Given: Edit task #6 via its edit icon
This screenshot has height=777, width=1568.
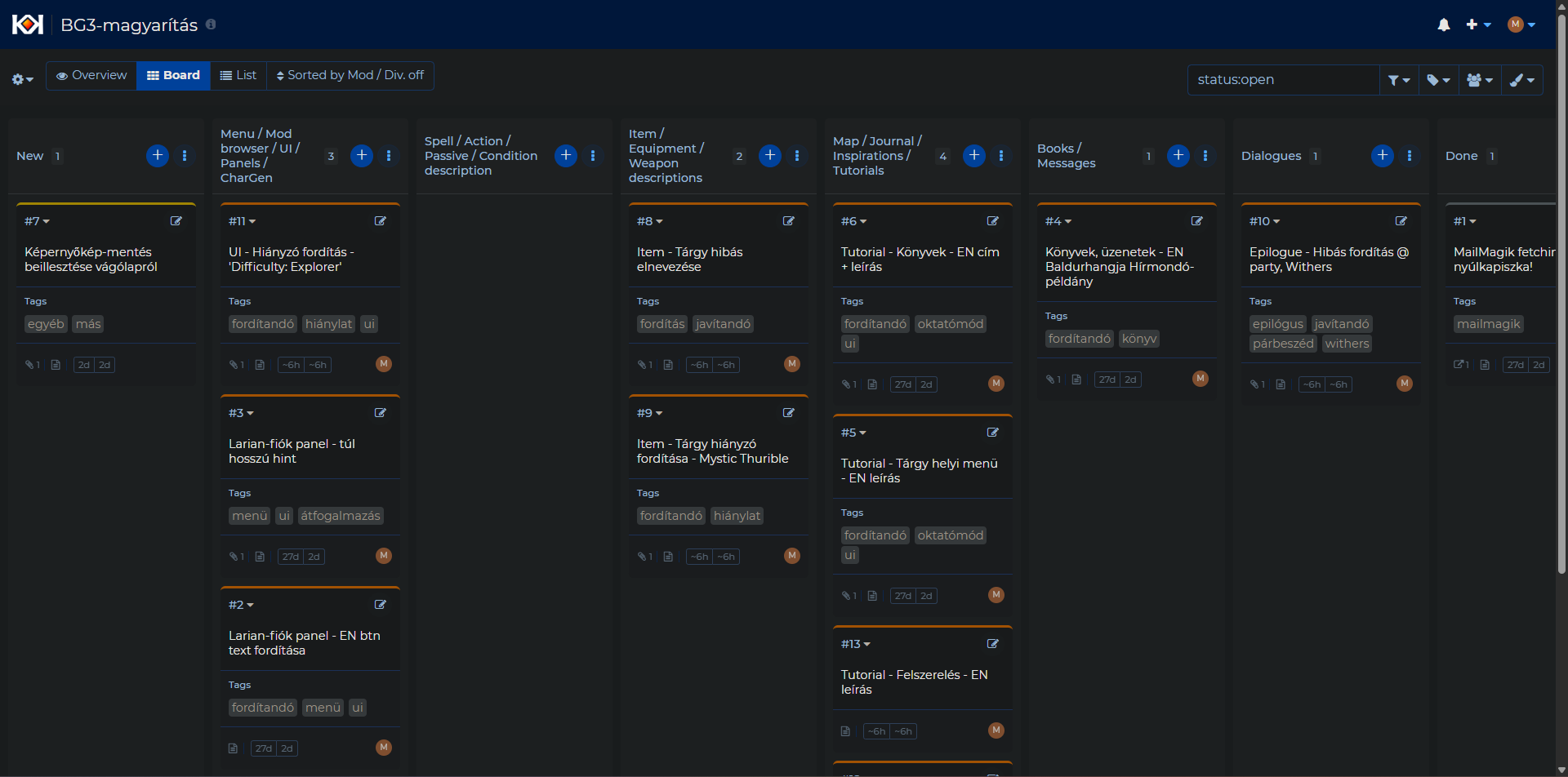Looking at the screenshot, I should 993,221.
